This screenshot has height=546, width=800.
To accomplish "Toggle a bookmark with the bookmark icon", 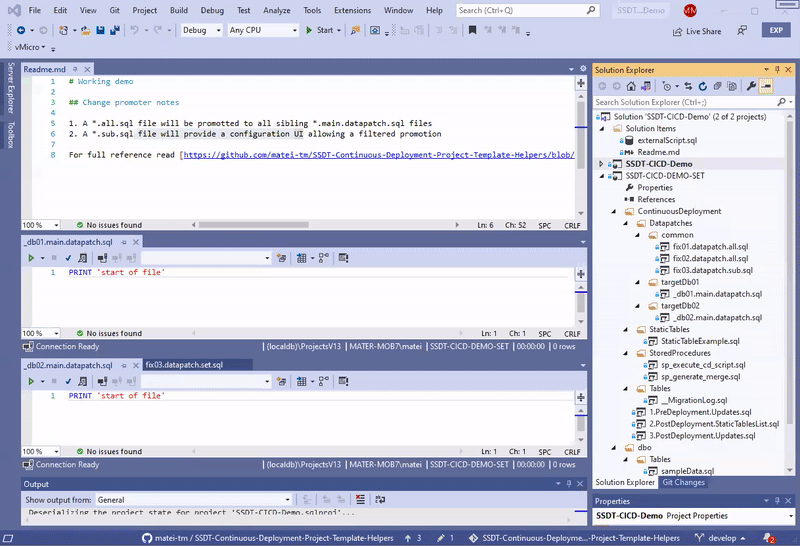I will (x=472, y=30).
